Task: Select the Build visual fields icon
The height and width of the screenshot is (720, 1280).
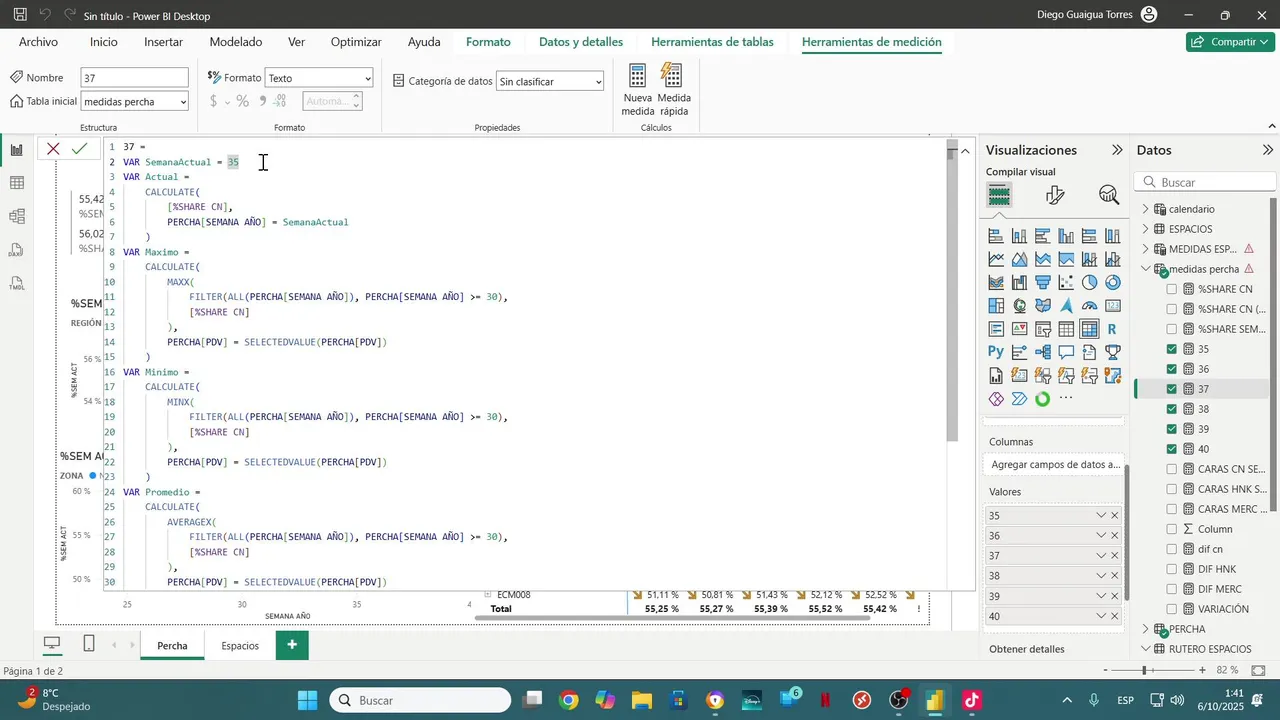Action: click(999, 195)
